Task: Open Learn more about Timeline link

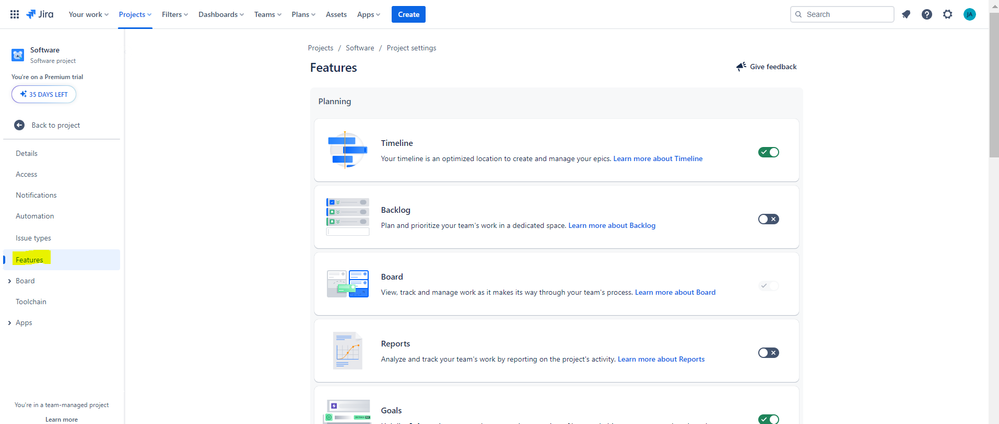Action: coord(658,158)
